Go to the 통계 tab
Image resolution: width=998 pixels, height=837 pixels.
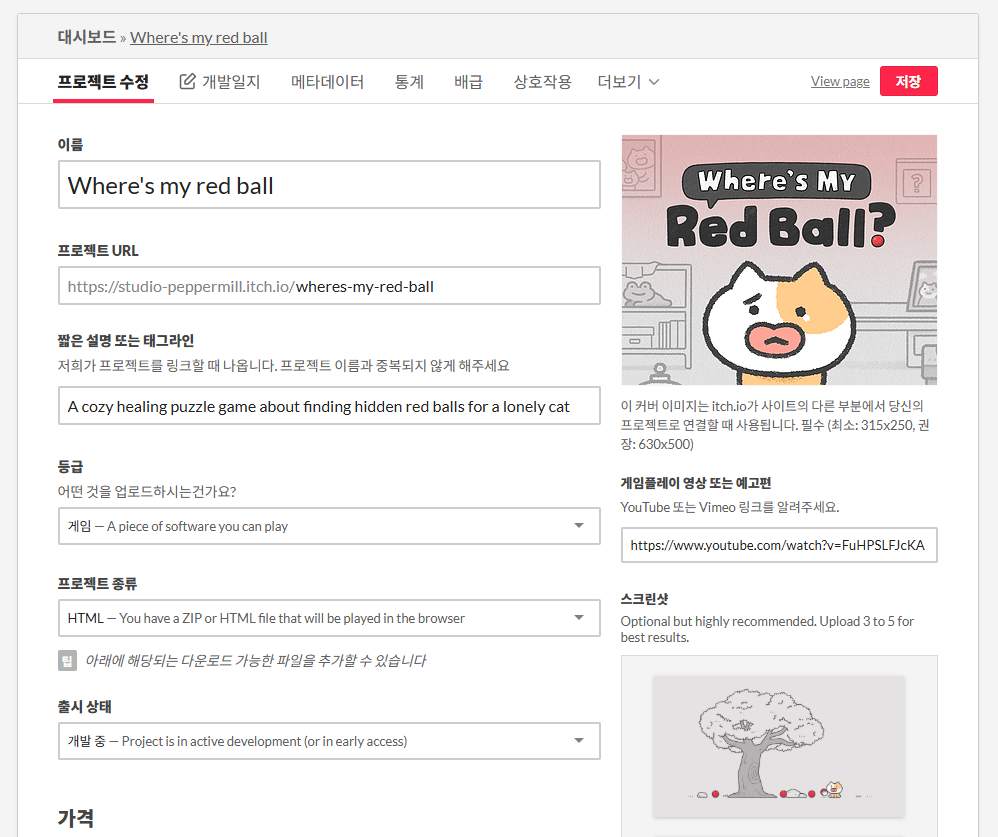[x=409, y=82]
